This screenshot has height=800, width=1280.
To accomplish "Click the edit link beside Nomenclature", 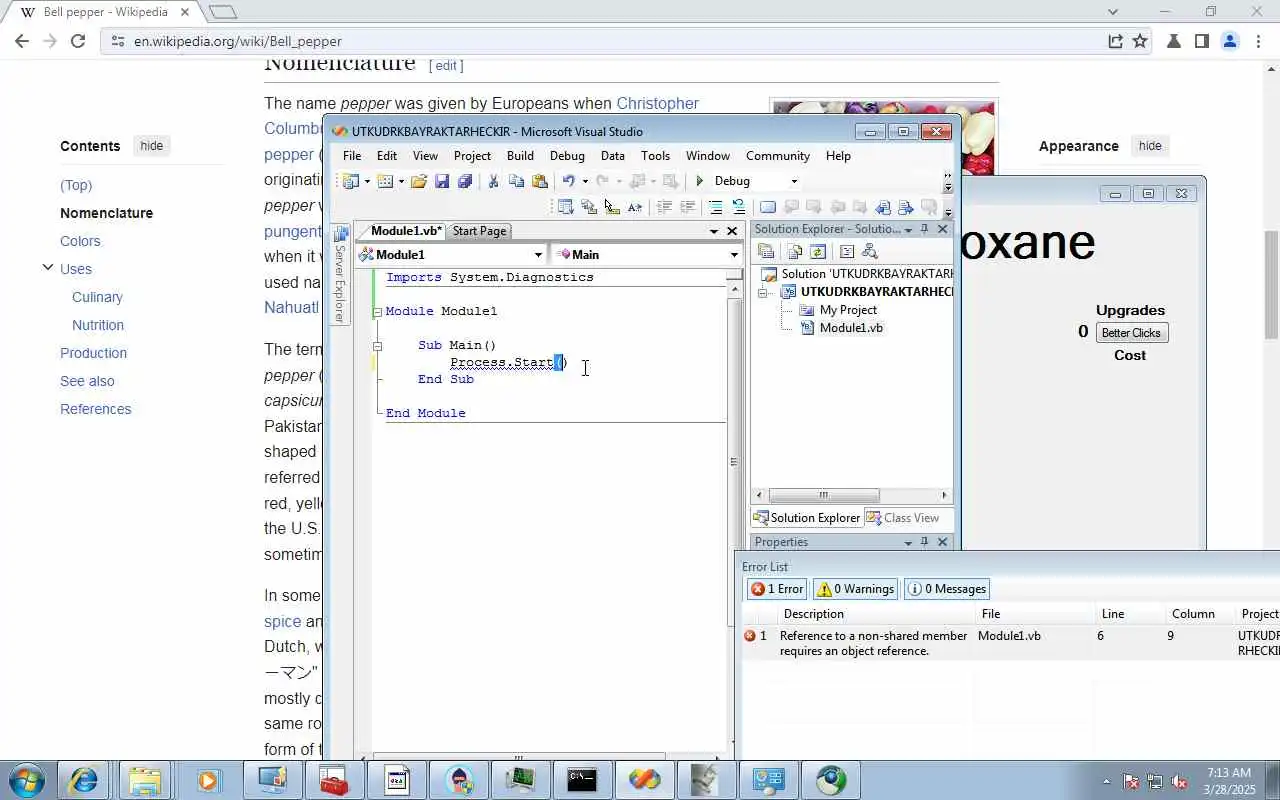I will point(446,65).
